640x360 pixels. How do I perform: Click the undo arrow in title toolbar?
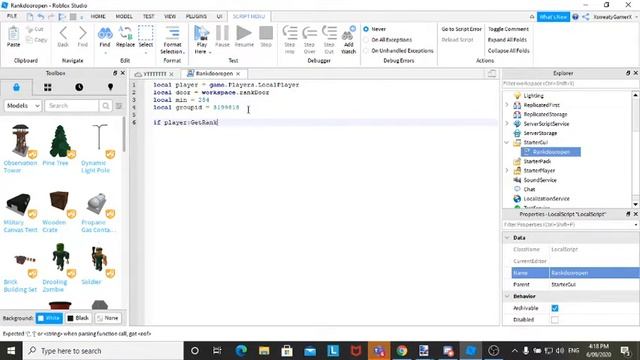point(41,17)
